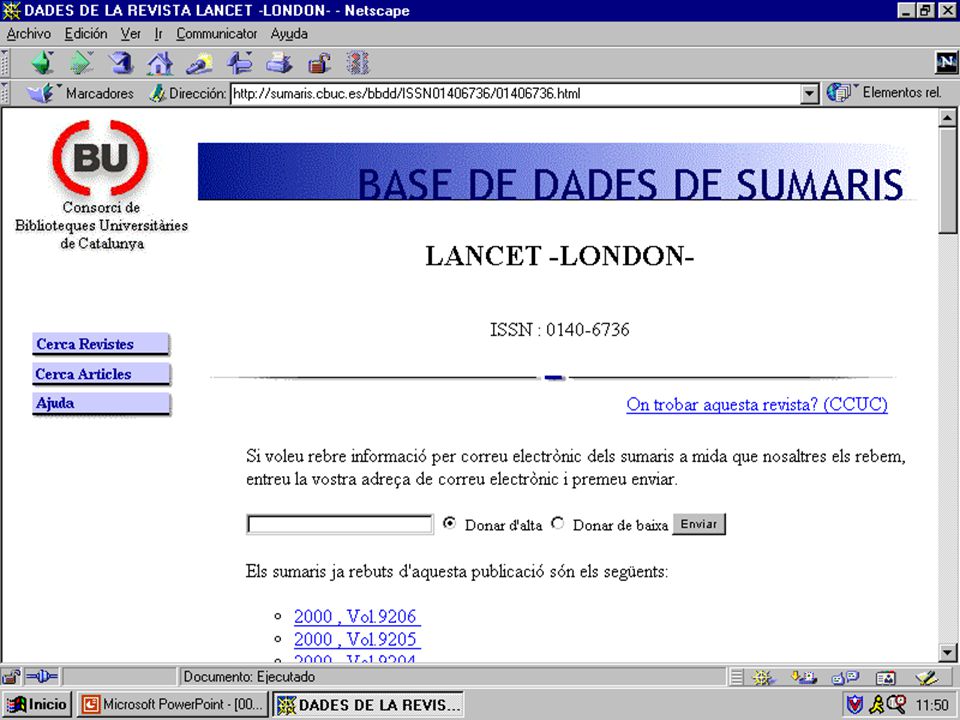Open the Ayuda menu

pos(289,34)
